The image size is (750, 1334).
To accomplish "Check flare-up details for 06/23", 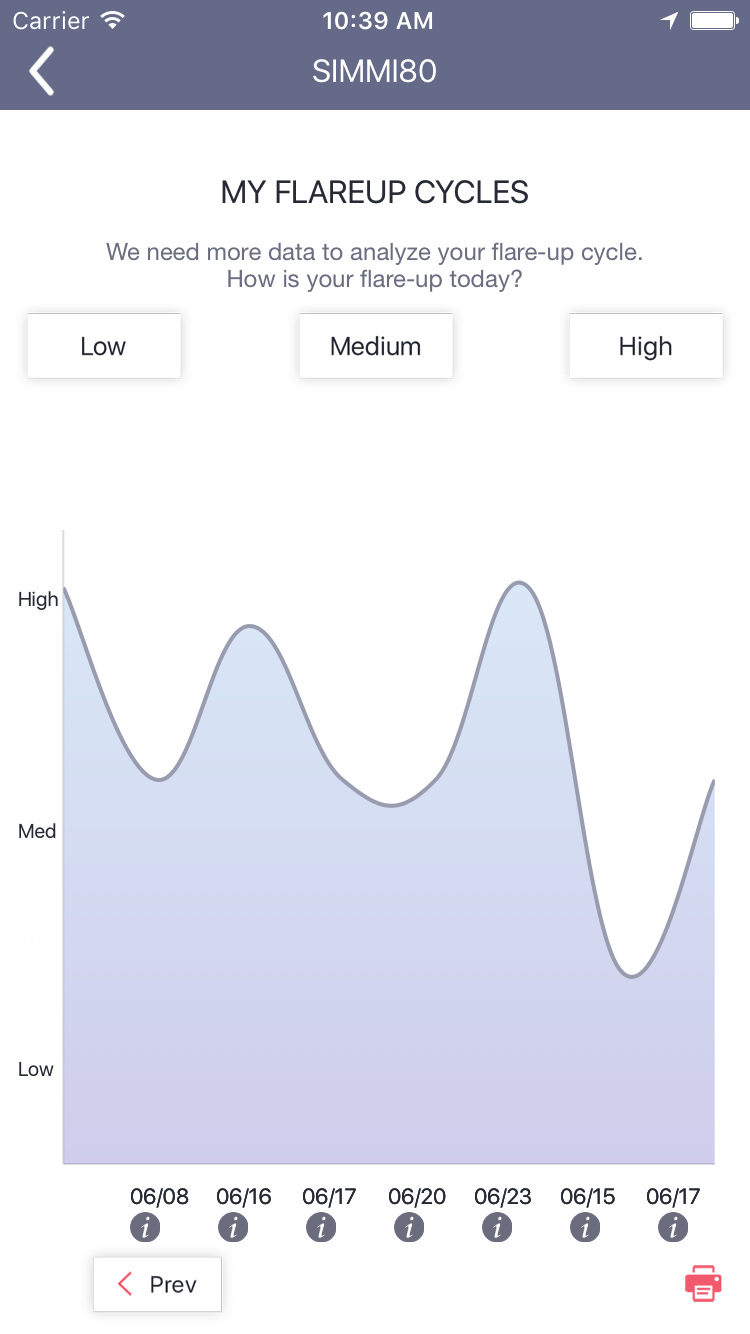I will [497, 1227].
